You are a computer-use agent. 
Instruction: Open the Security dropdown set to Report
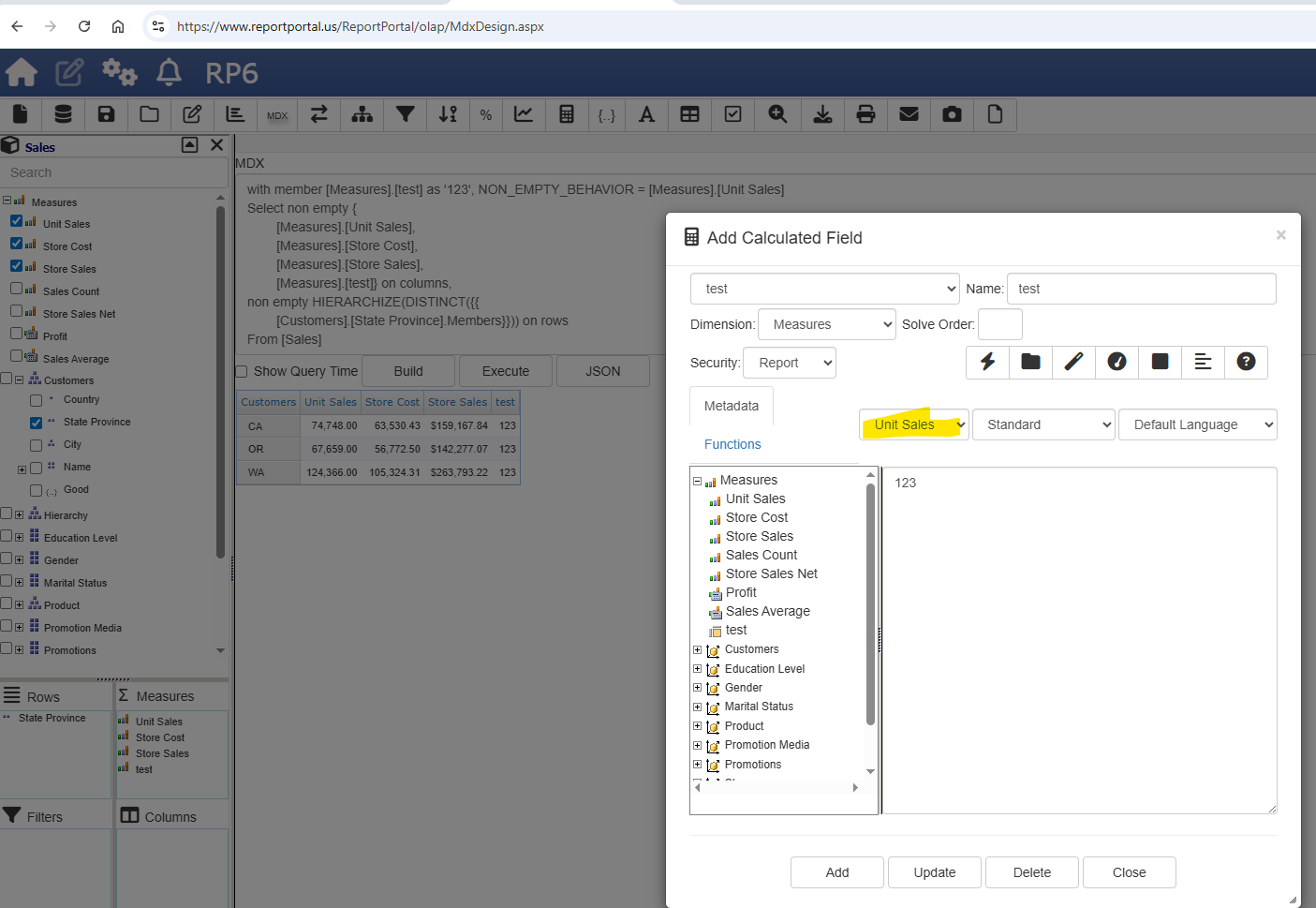pos(790,363)
